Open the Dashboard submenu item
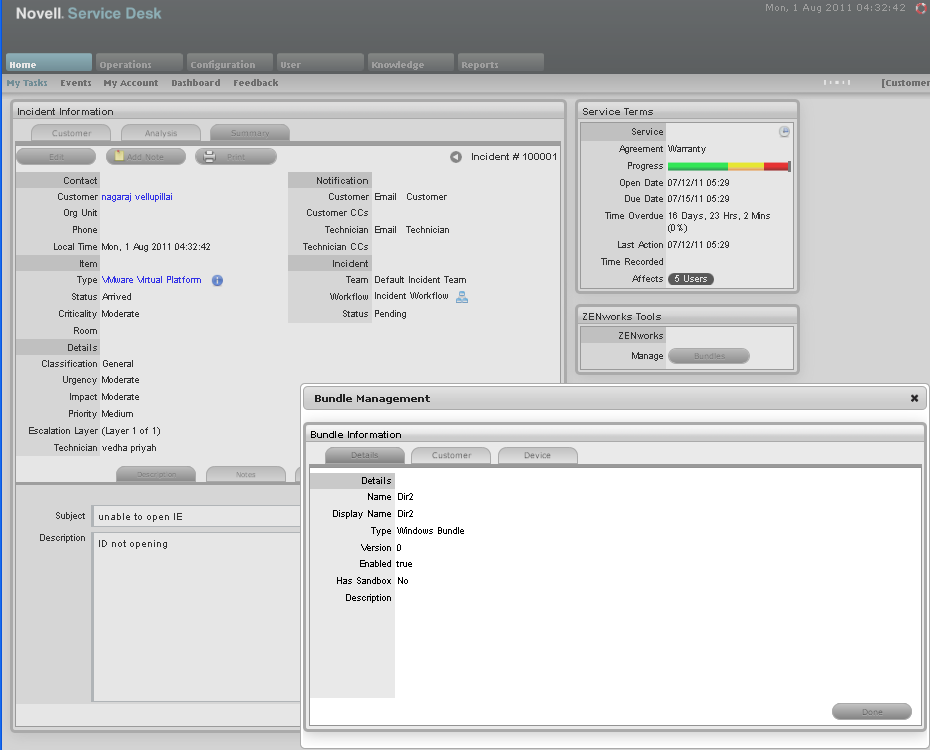The image size is (930, 750). pyautogui.click(x=195, y=83)
